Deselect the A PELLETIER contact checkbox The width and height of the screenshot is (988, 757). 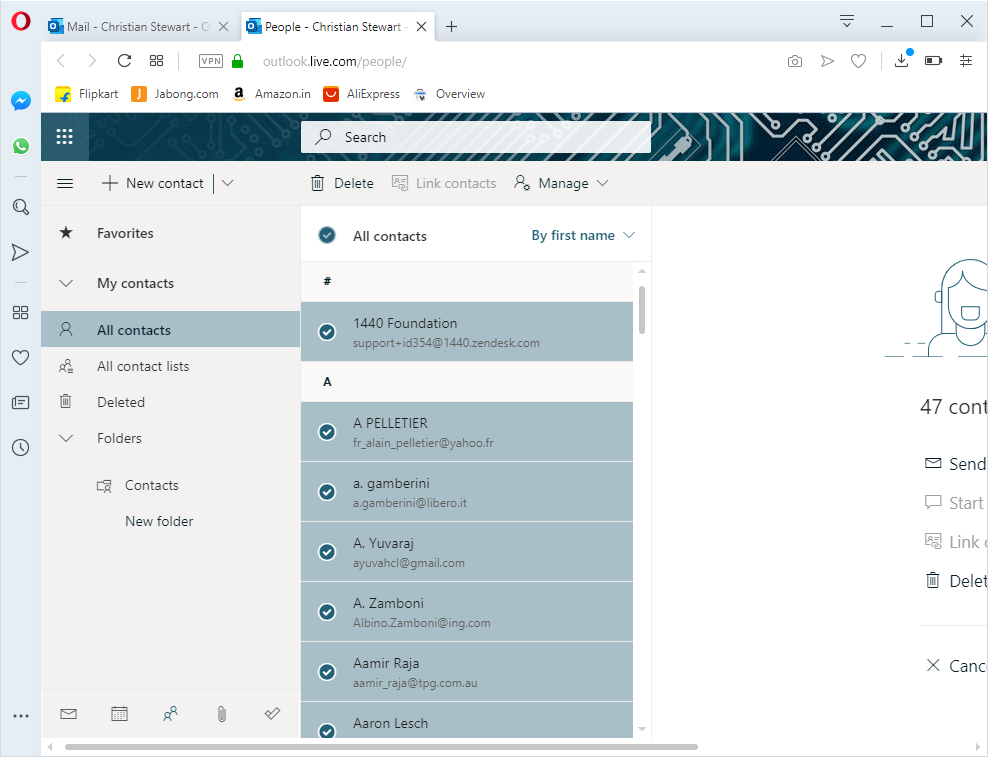(327, 432)
